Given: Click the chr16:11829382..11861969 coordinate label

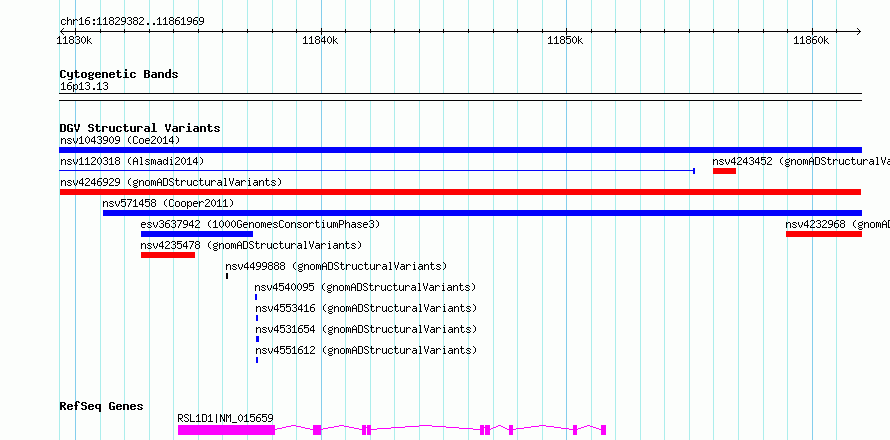Looking at the screenshot, I should (x=132, y=22).
